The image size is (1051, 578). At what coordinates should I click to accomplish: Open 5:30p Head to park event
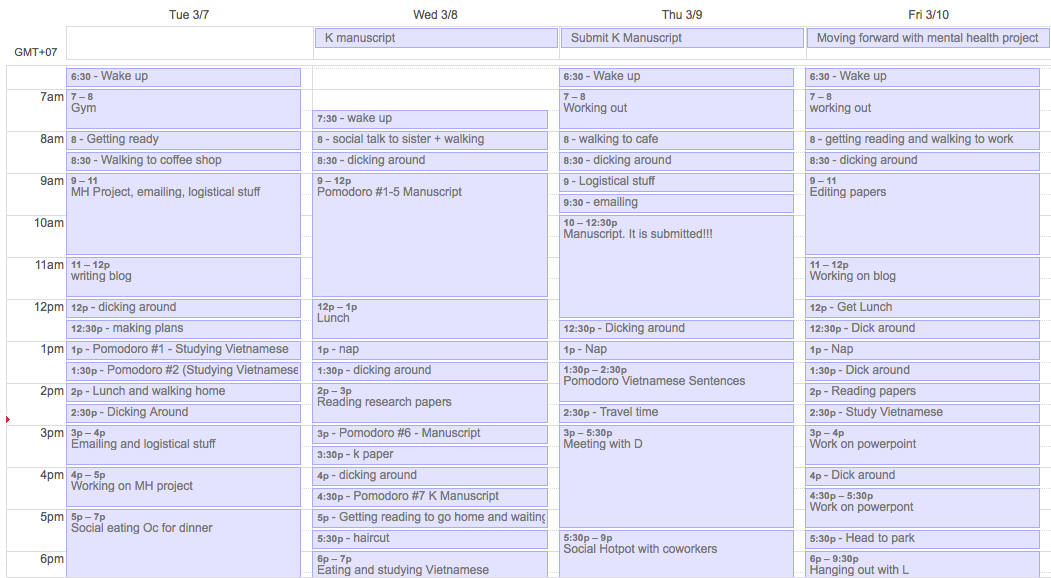[922, 538]
